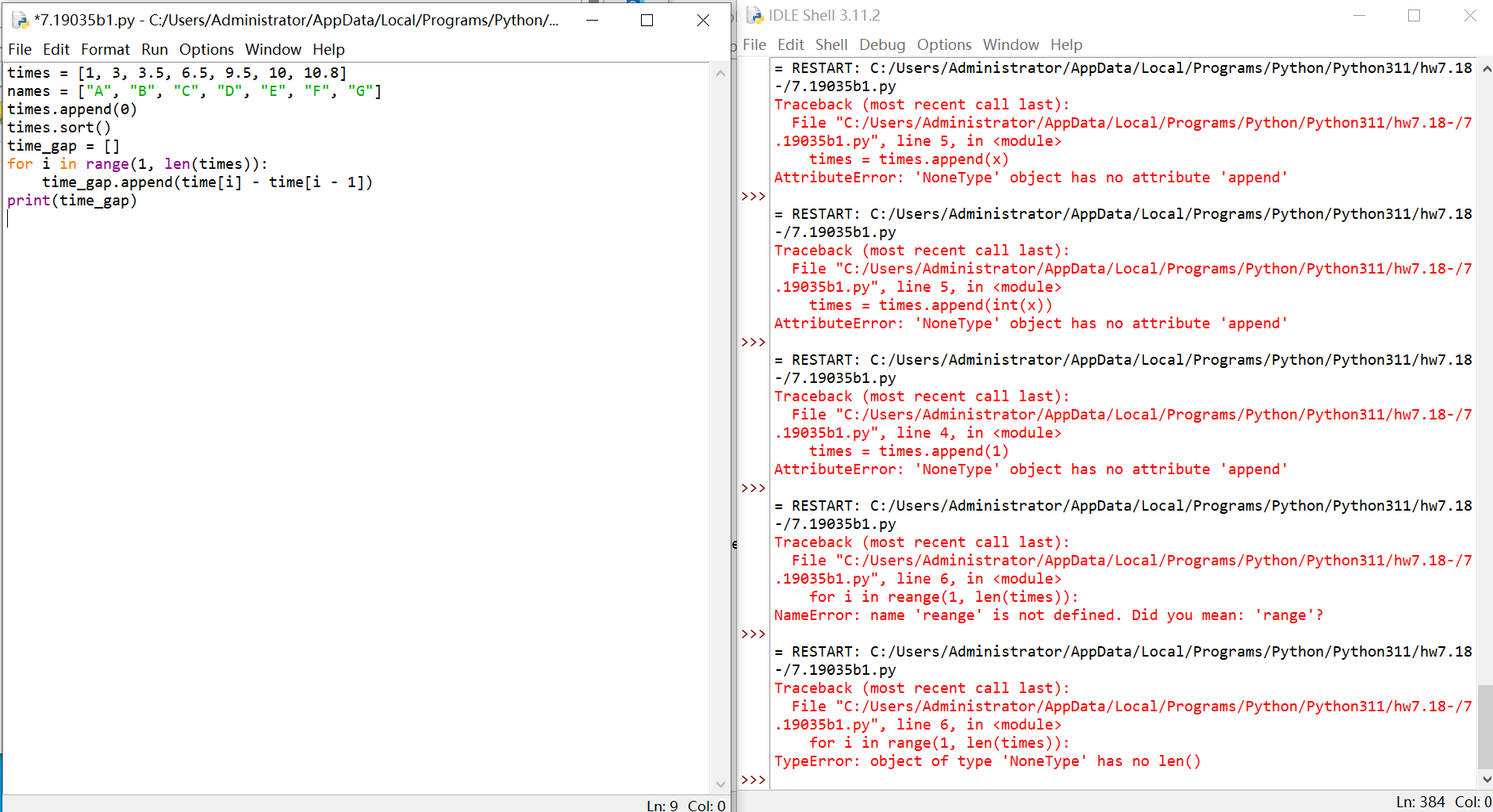Open Edit menu in editor window
This screenshot has width=1493, height=812.
(x=56, y=49)
